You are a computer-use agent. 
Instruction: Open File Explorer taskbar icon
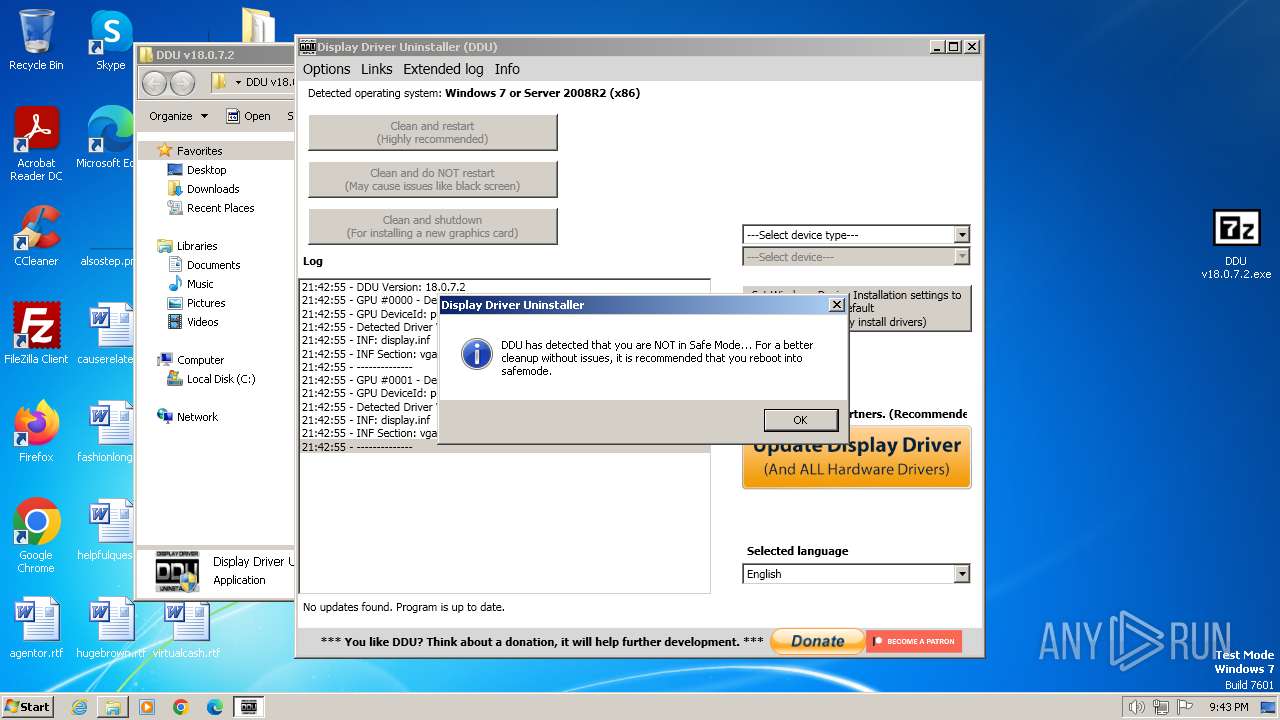(x=113, y=707)
